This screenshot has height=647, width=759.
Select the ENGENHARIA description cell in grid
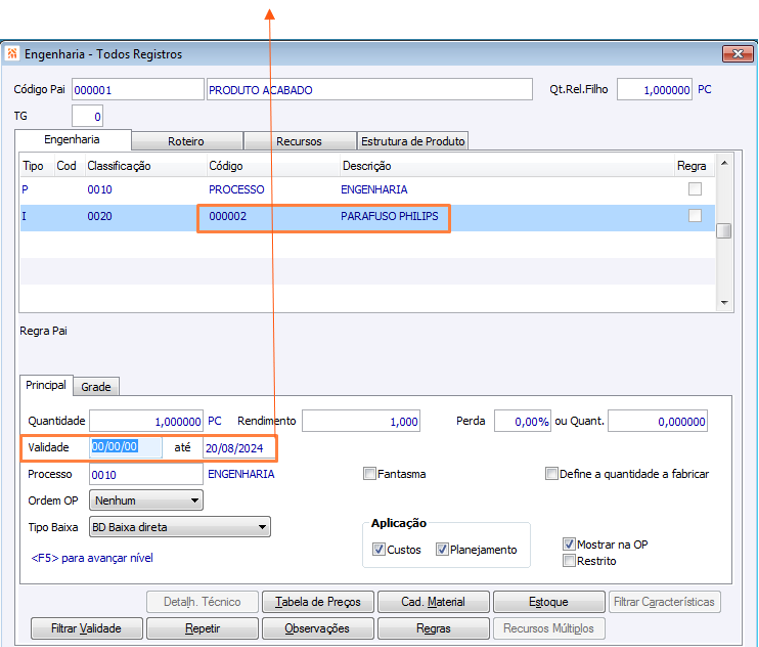374,189
